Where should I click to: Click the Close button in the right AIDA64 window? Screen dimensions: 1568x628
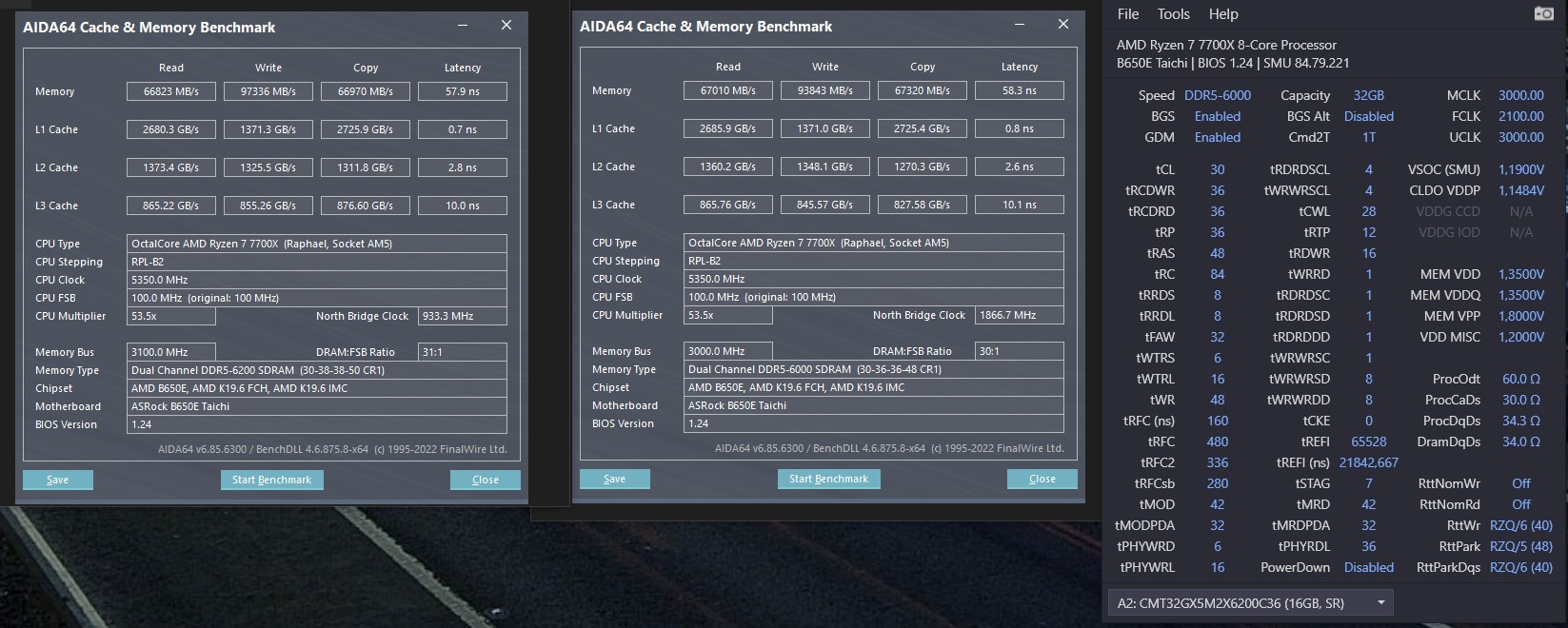[x=1042, y=479]
